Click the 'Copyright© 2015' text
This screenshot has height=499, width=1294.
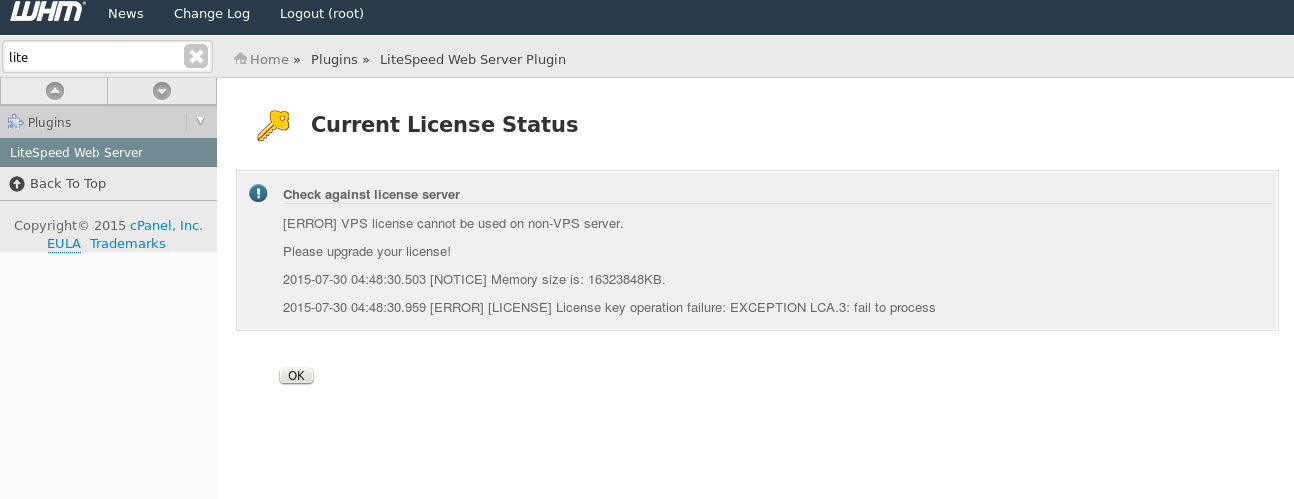pos(70,226)
